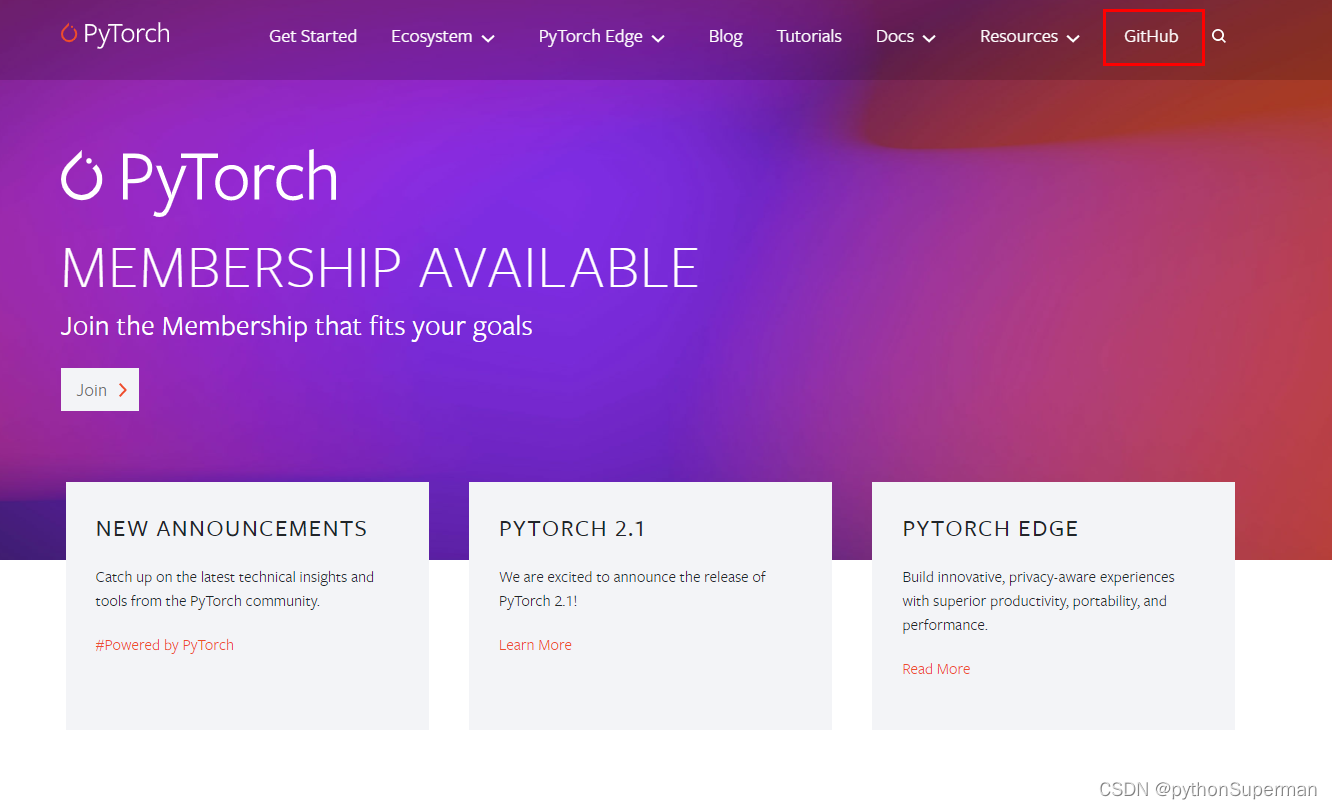Image resolution: width=1332 pixels, height=809 pixels.
Task: Click the PyTorch logo in the navbar
Action: tap(115, 34)
